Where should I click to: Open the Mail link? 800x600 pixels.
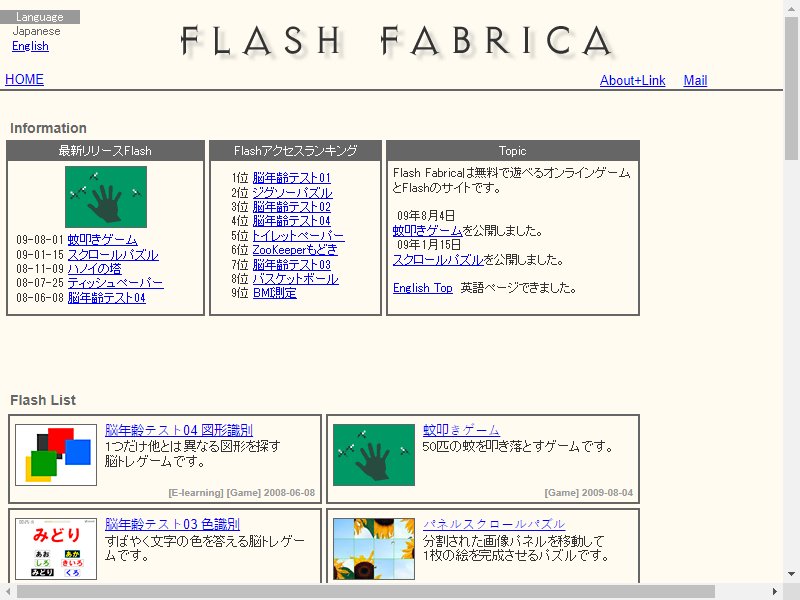(695, 81)
